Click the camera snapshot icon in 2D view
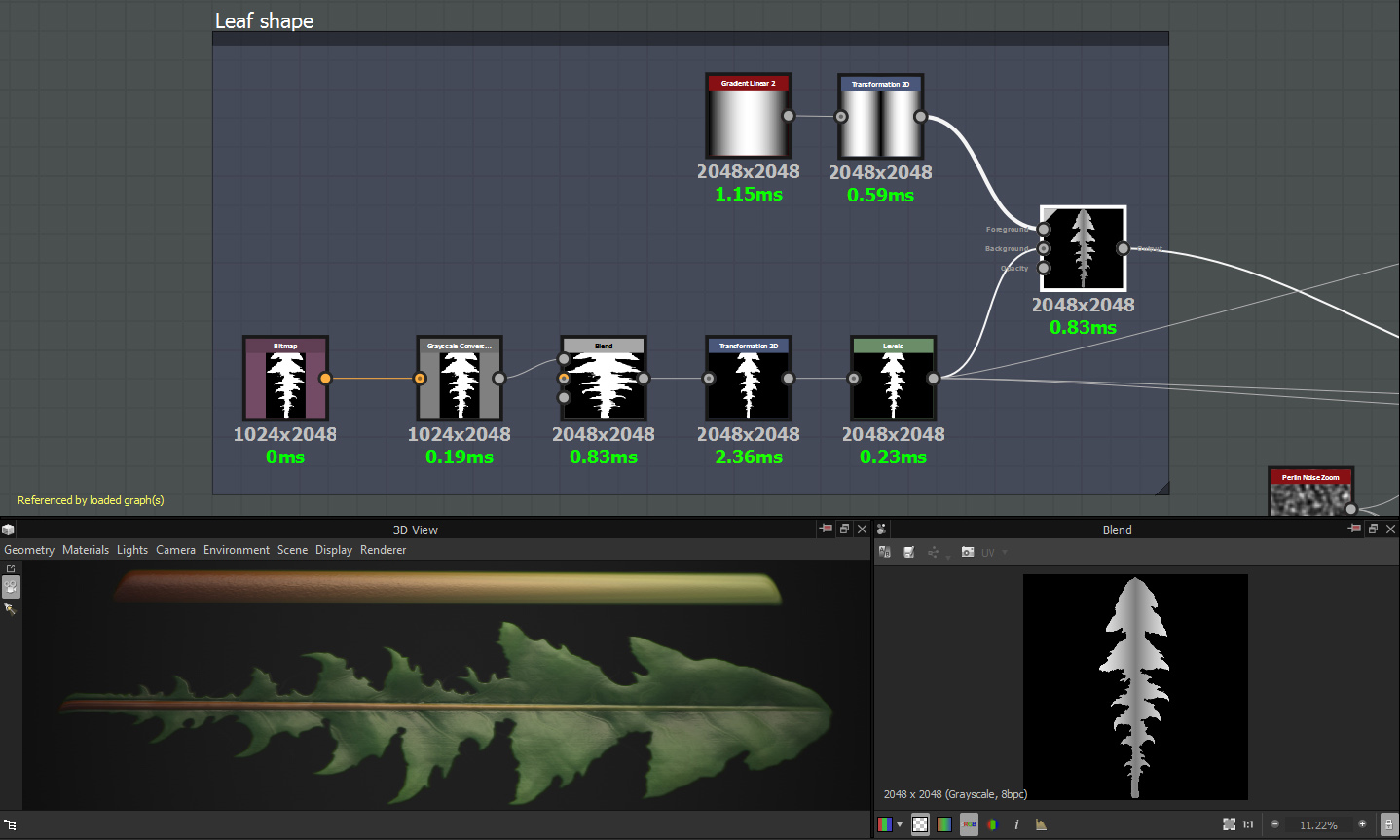Screen dimensions: 1400x840 (x=968, y=552)
